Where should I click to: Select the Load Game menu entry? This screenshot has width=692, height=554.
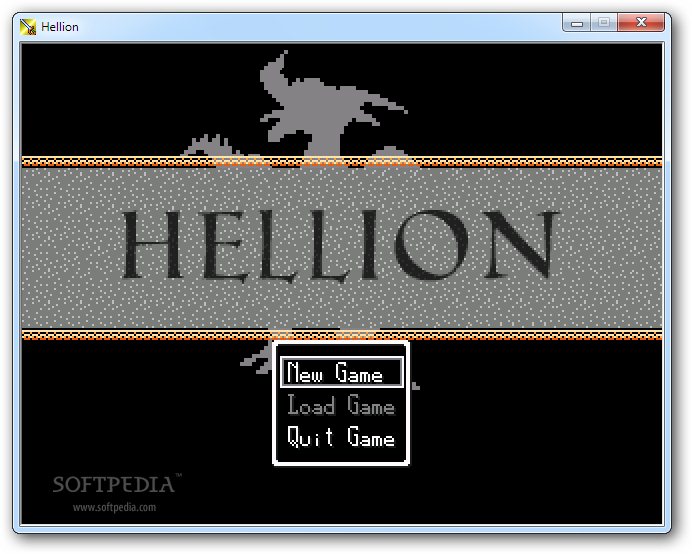[x=341, y=405]
